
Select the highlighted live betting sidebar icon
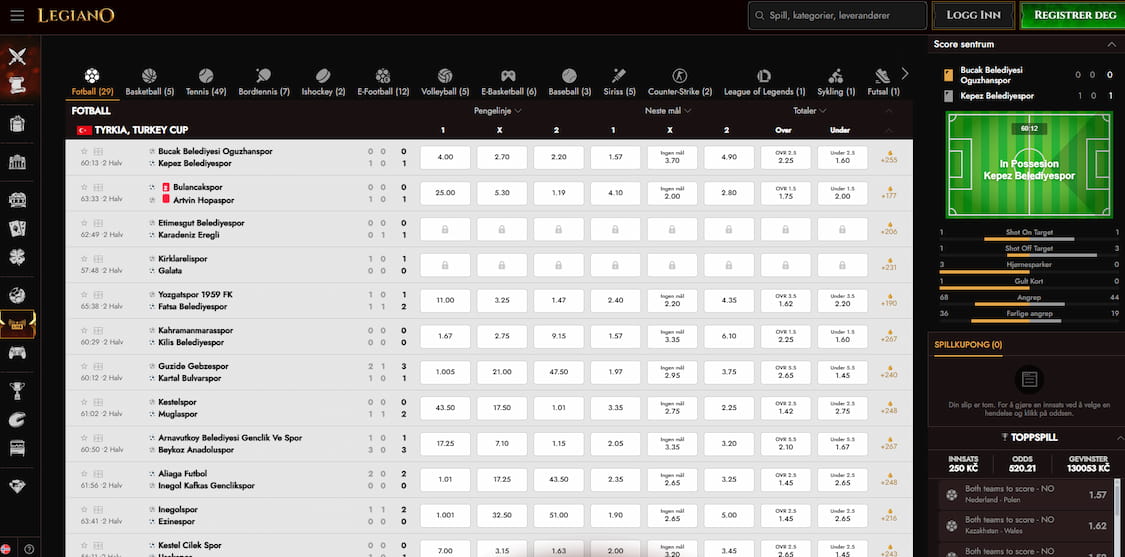click(17, 324)
